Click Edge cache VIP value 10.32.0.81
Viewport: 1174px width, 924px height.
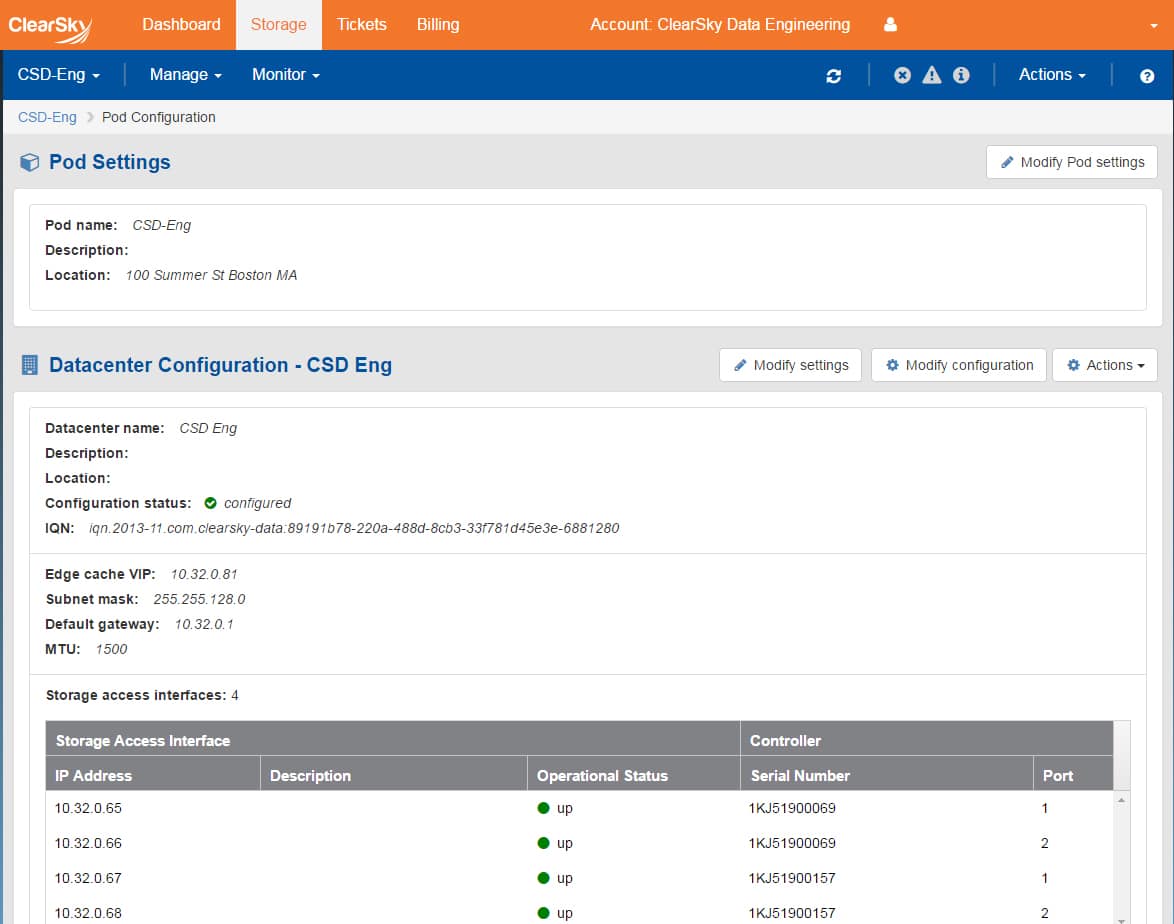tap(204, 574)
